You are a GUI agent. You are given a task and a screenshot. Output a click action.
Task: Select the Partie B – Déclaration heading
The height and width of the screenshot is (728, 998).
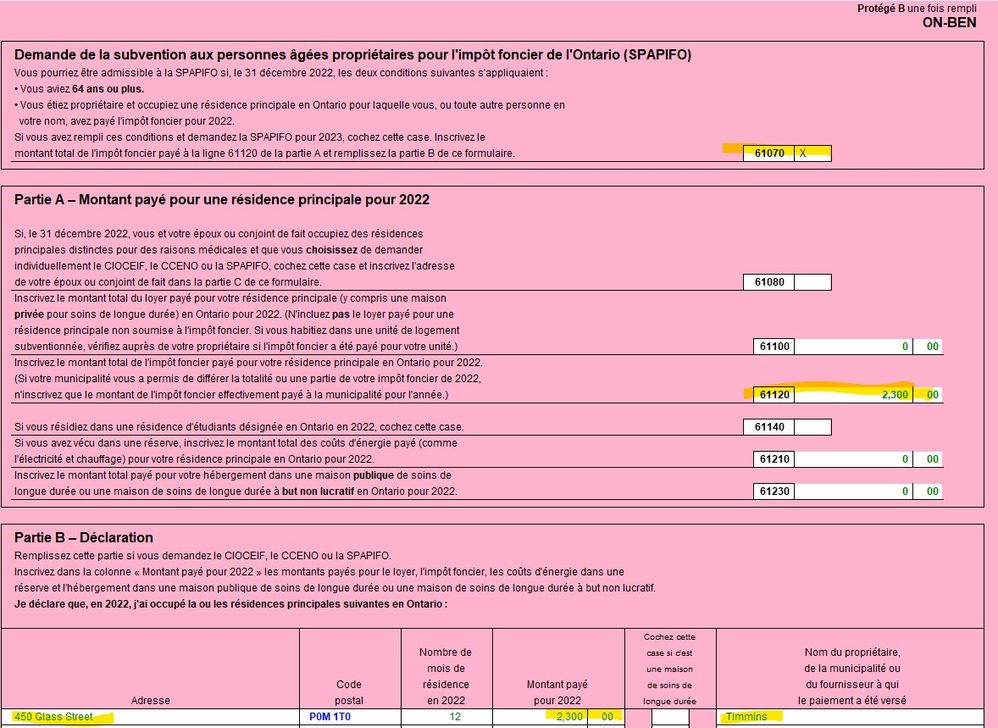(x=83, y=537)
